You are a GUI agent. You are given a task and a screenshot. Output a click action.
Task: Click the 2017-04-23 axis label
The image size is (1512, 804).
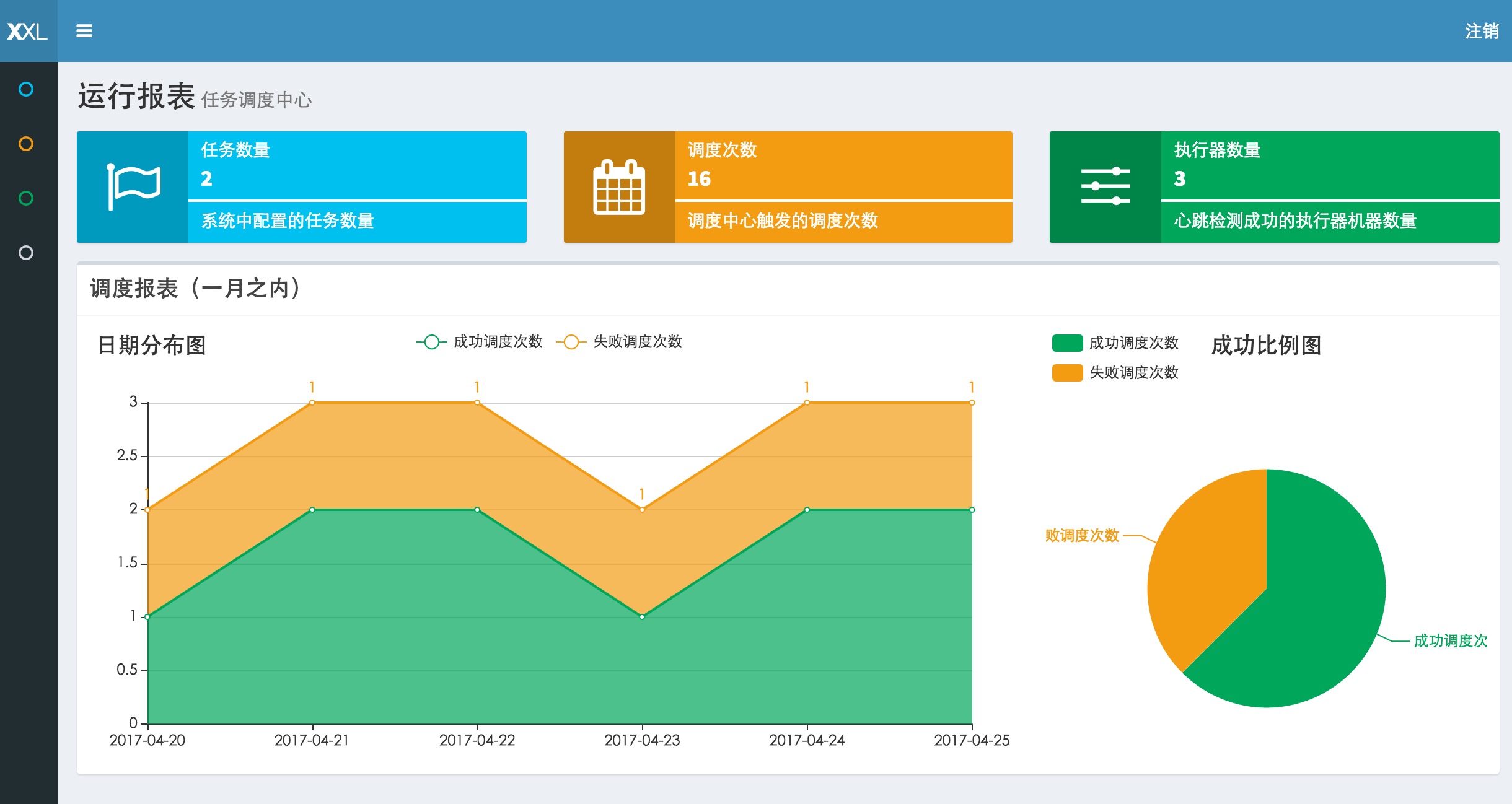click(642, 740)
